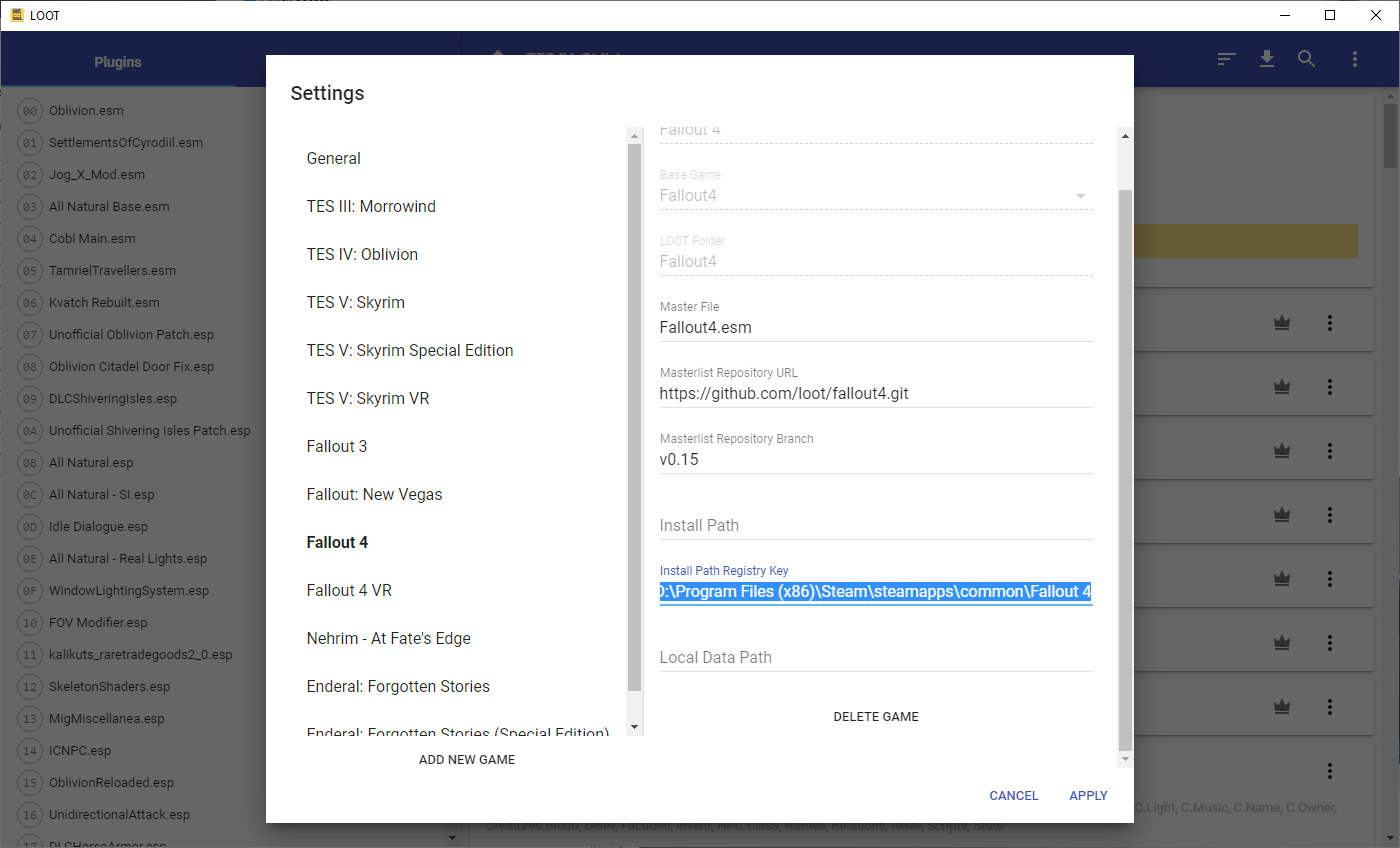Click the plugin sidebar scroll-down arrow
1400x848 pixels.
coord(451,838)
